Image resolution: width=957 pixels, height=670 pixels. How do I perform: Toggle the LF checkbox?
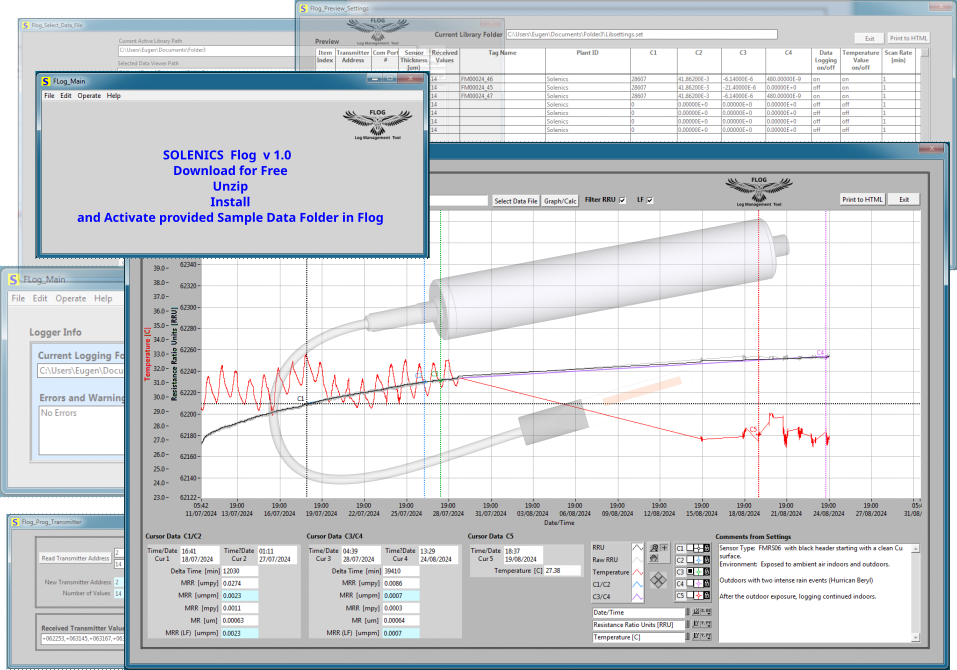pos(650,200)
